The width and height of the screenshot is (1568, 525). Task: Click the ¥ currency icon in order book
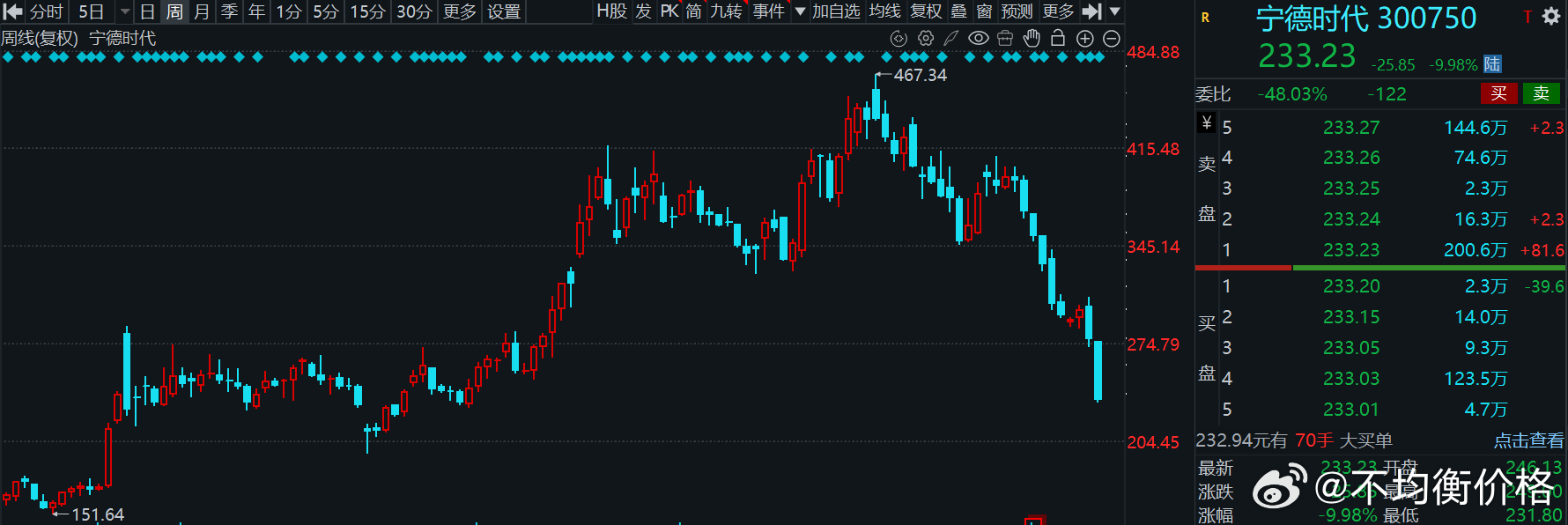[x=1207, y=122]
